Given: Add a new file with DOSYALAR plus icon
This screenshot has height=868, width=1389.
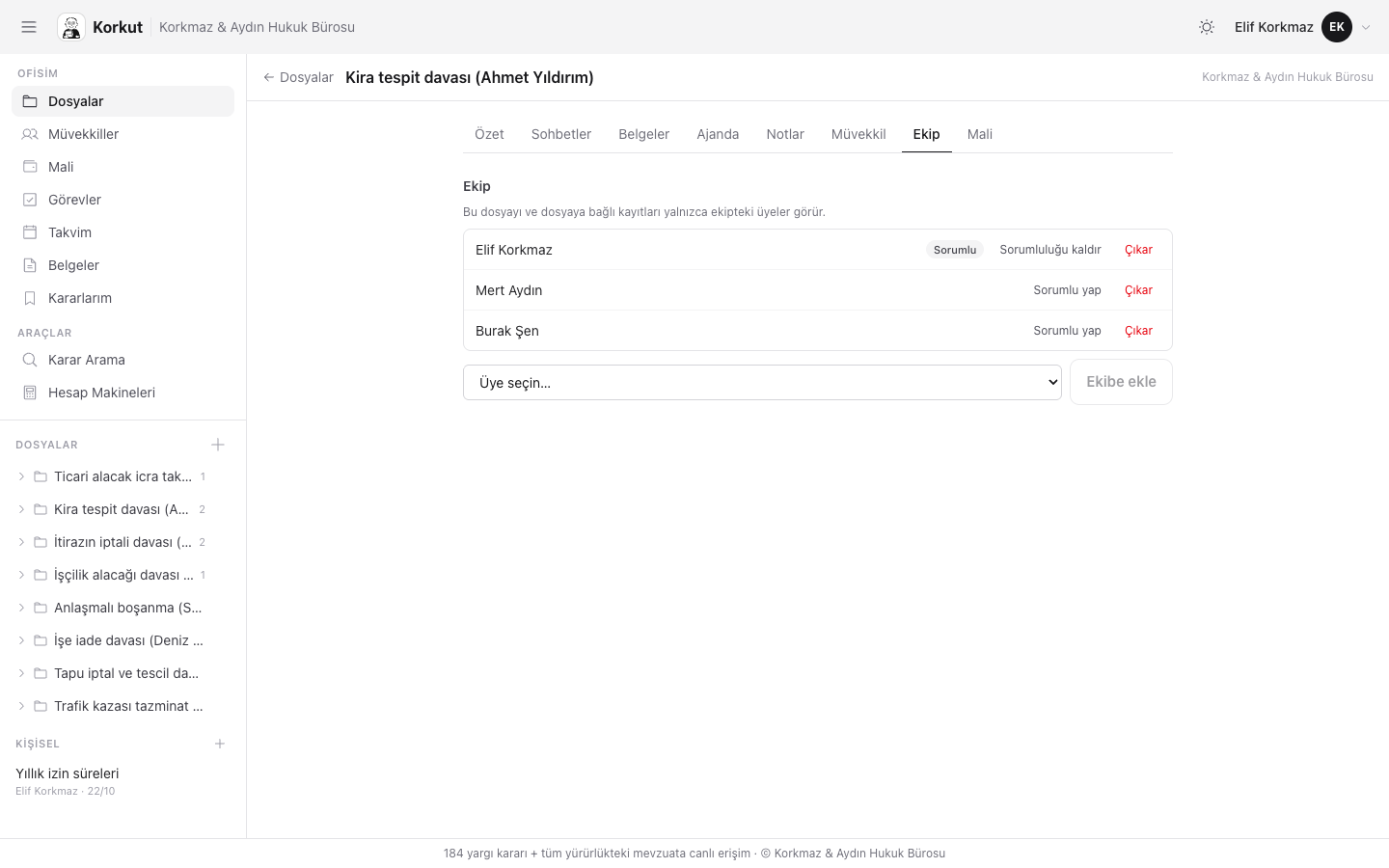Looking at the screenshot, I should coord(218,445).
